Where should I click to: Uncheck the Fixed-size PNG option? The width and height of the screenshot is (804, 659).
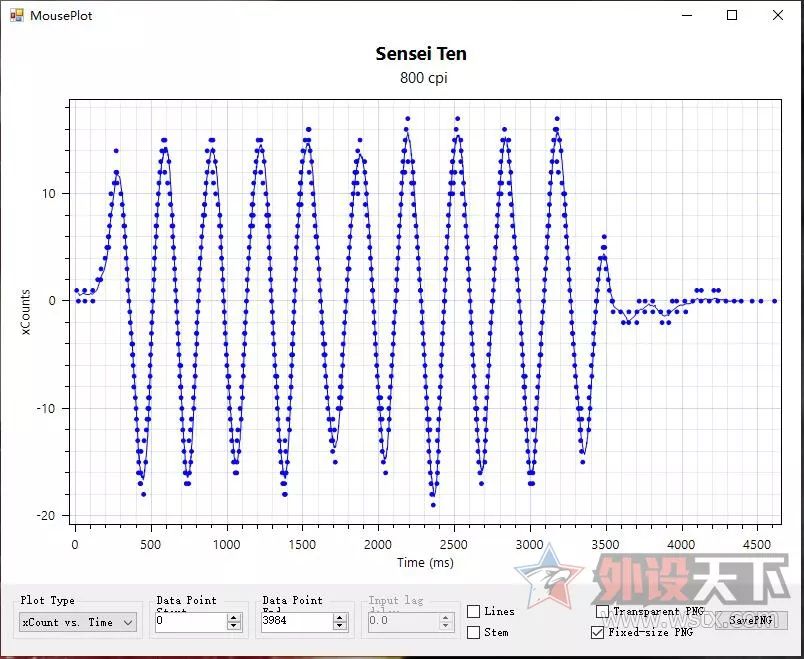(x=597, y=632)
